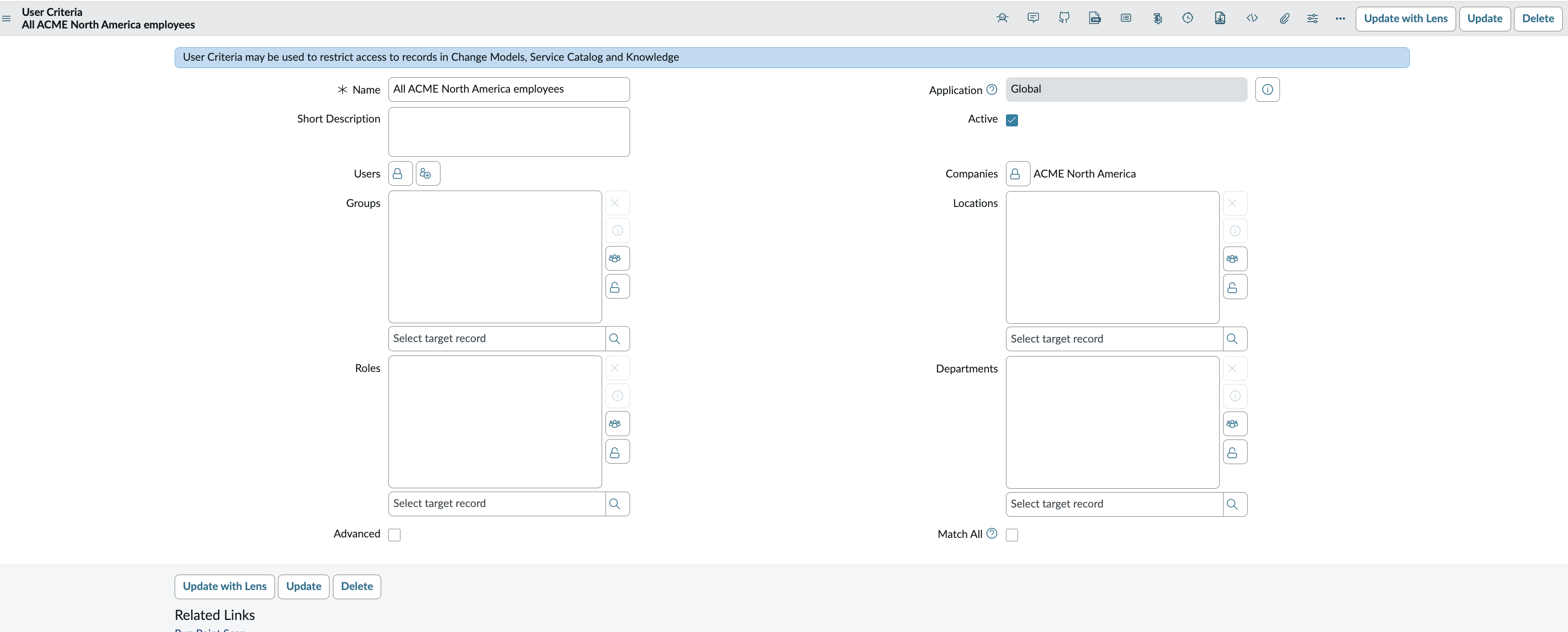Open attachments via paperclip icon
This screenshot has height=632, width=1568.
pos(1284,18)
